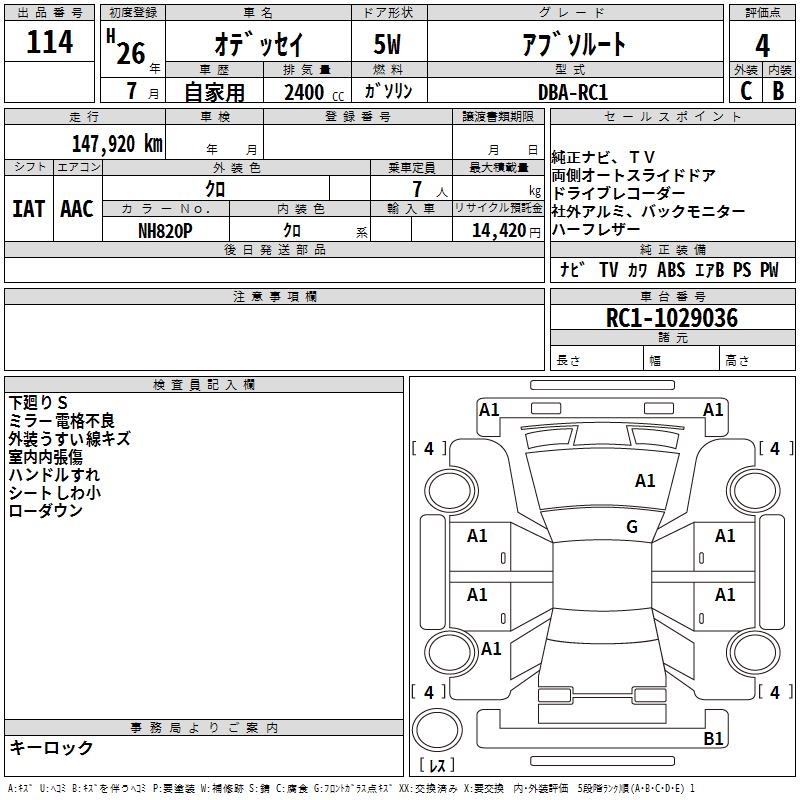Select seating capacity 7 人
800x800 pixels.
(430, 189)
